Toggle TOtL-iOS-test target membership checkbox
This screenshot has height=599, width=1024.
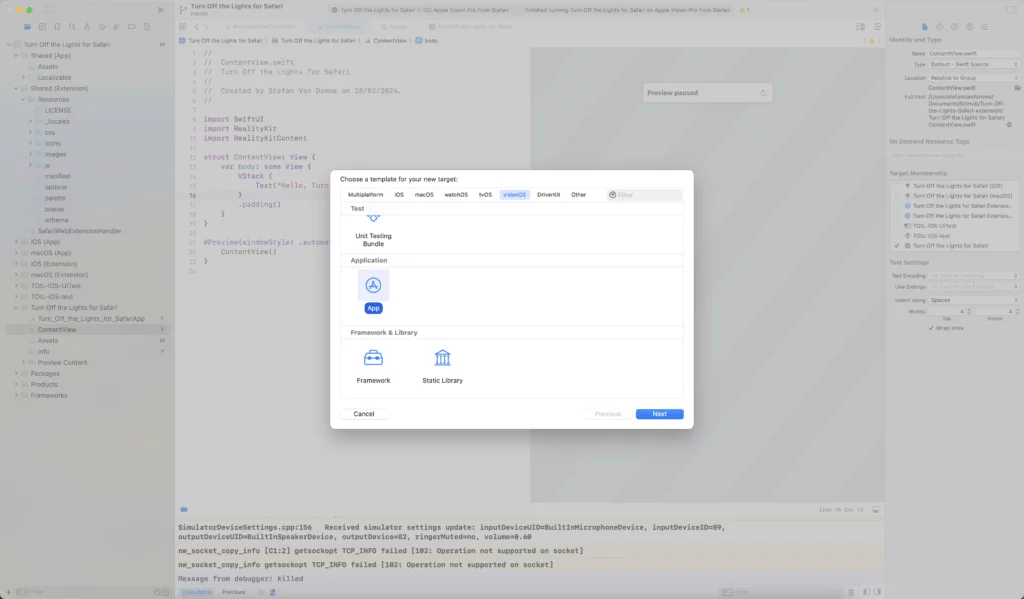tap(897, 236)
